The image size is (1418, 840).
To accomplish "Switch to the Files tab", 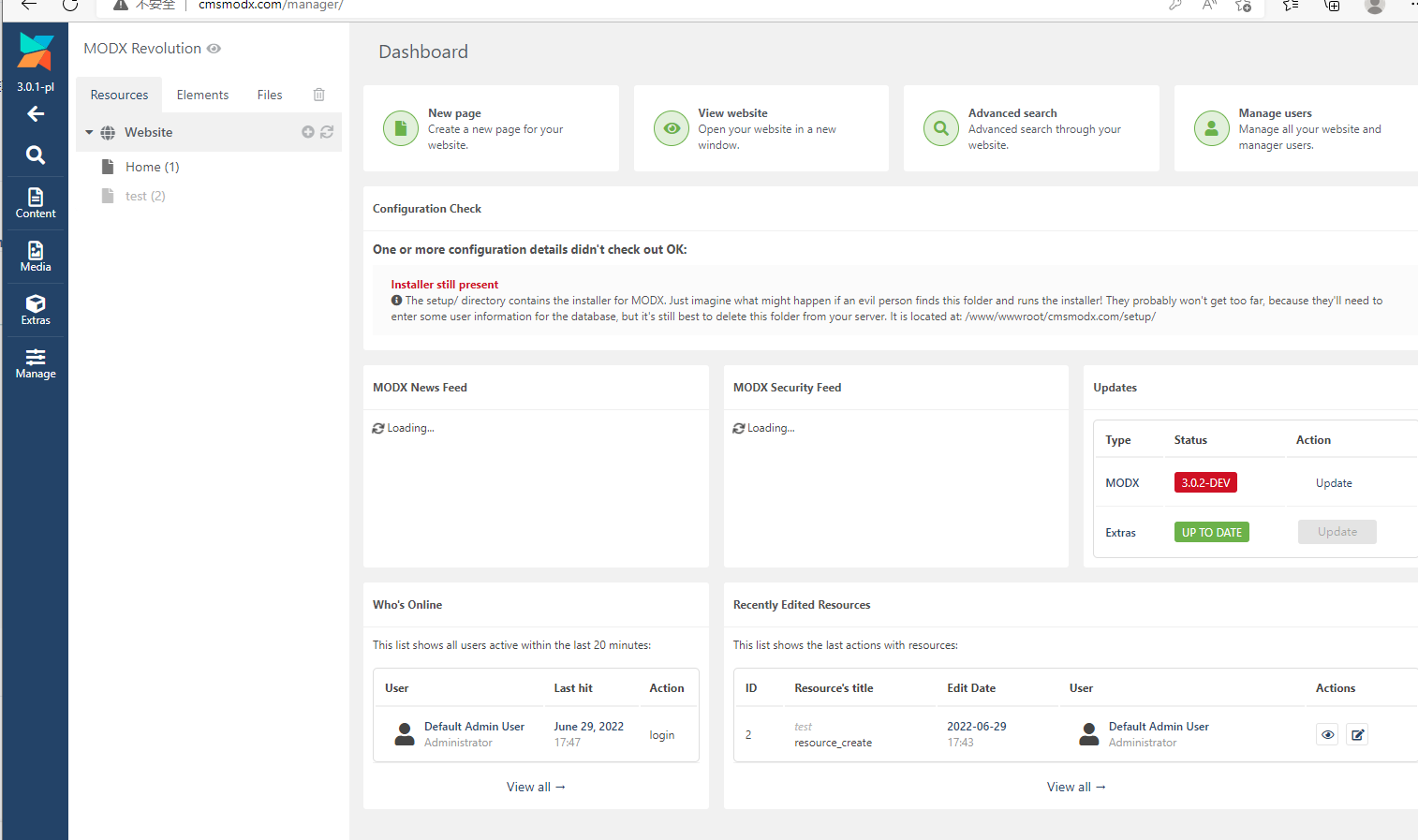I will click(x=270, y=95).
